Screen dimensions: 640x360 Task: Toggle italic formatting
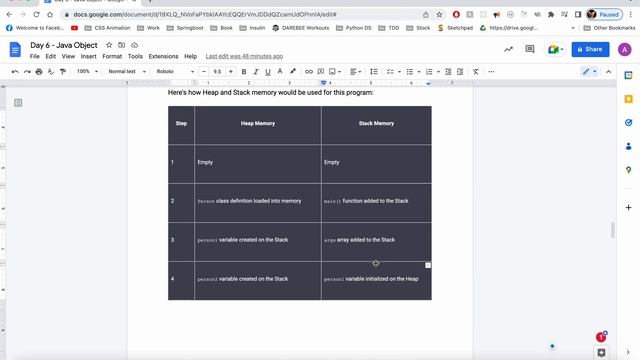(x=256, y=71)
